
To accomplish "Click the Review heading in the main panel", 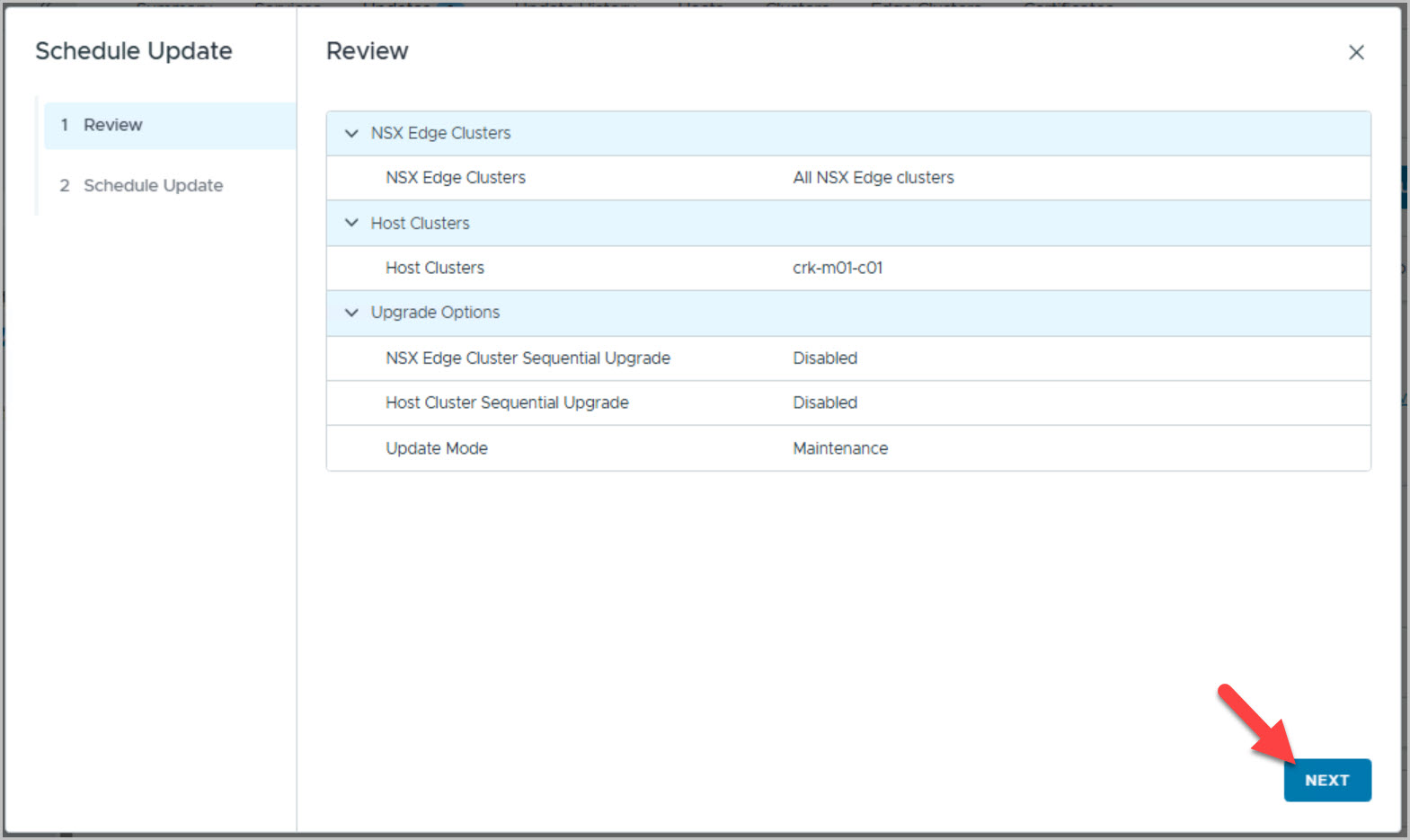I will point(367,51).
